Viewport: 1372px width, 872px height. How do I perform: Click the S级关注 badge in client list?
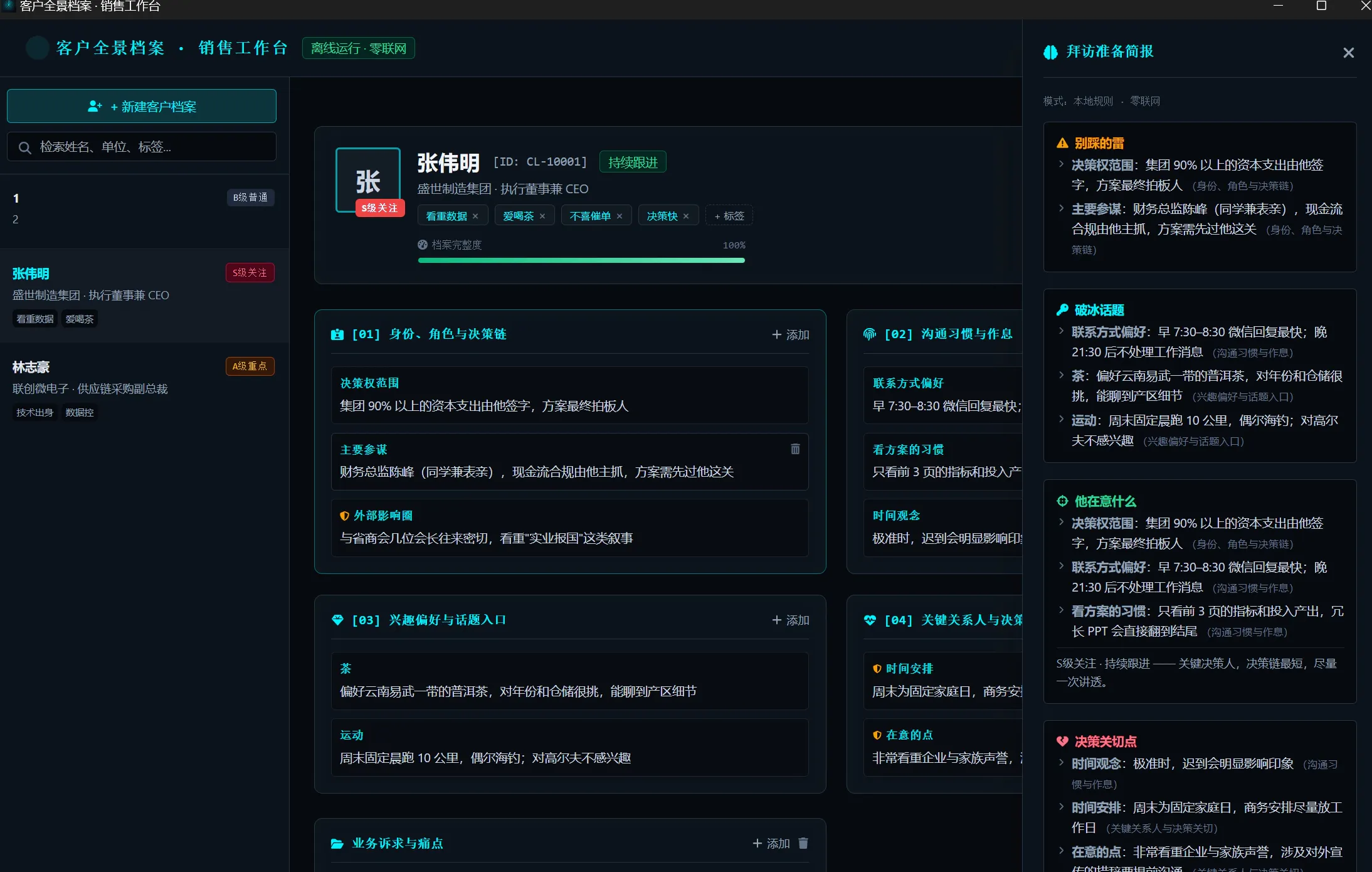250,273
